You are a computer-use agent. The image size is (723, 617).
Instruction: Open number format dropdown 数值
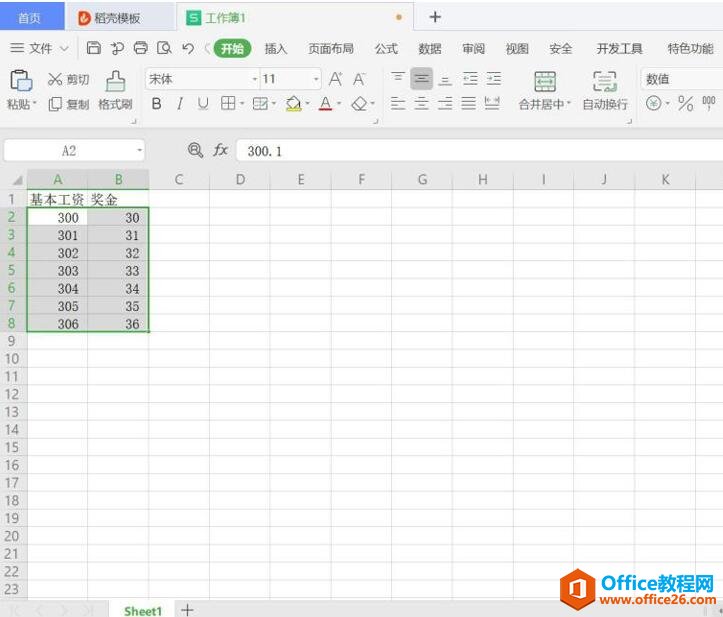click(682, 79)
